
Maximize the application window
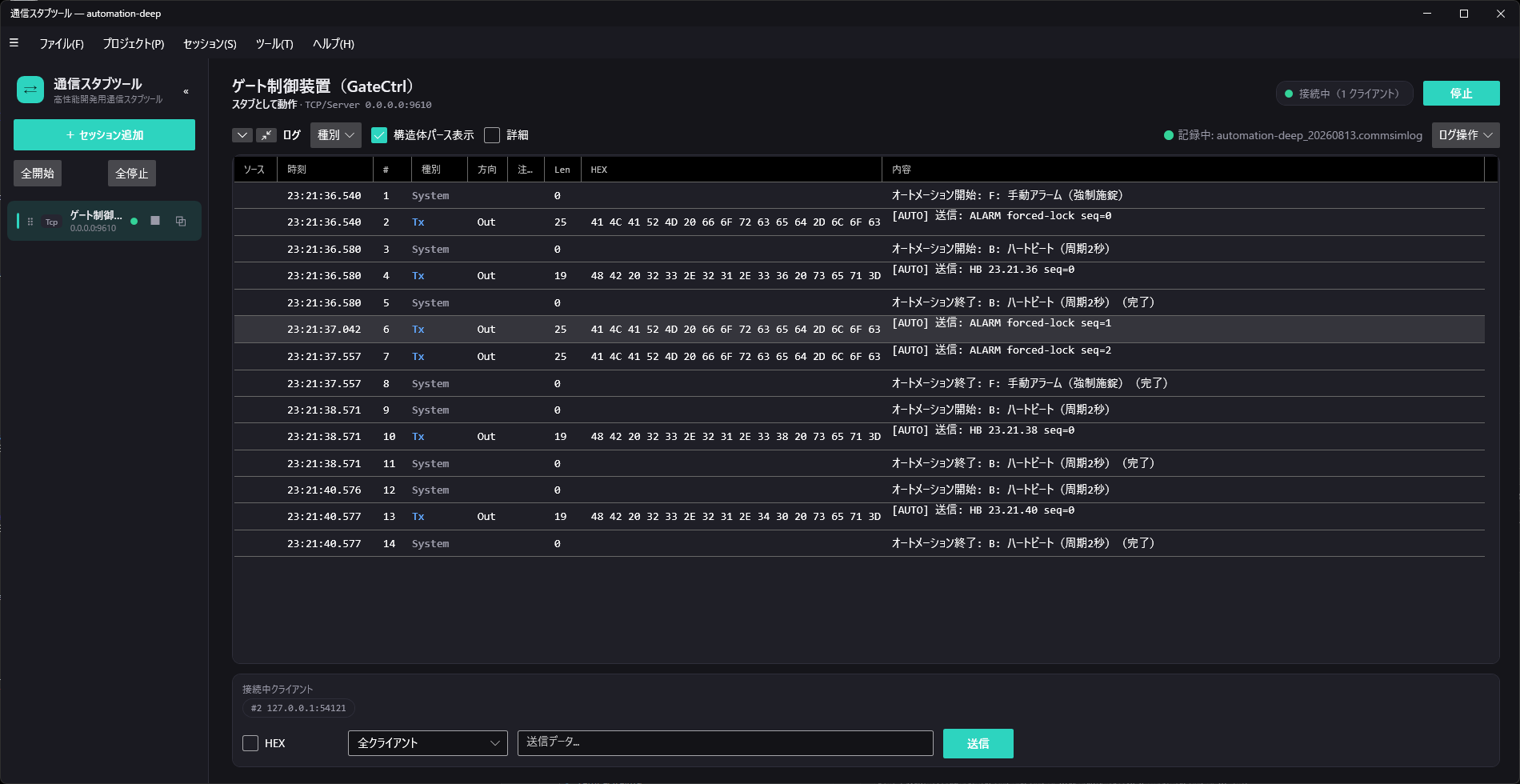point(1464,14)
